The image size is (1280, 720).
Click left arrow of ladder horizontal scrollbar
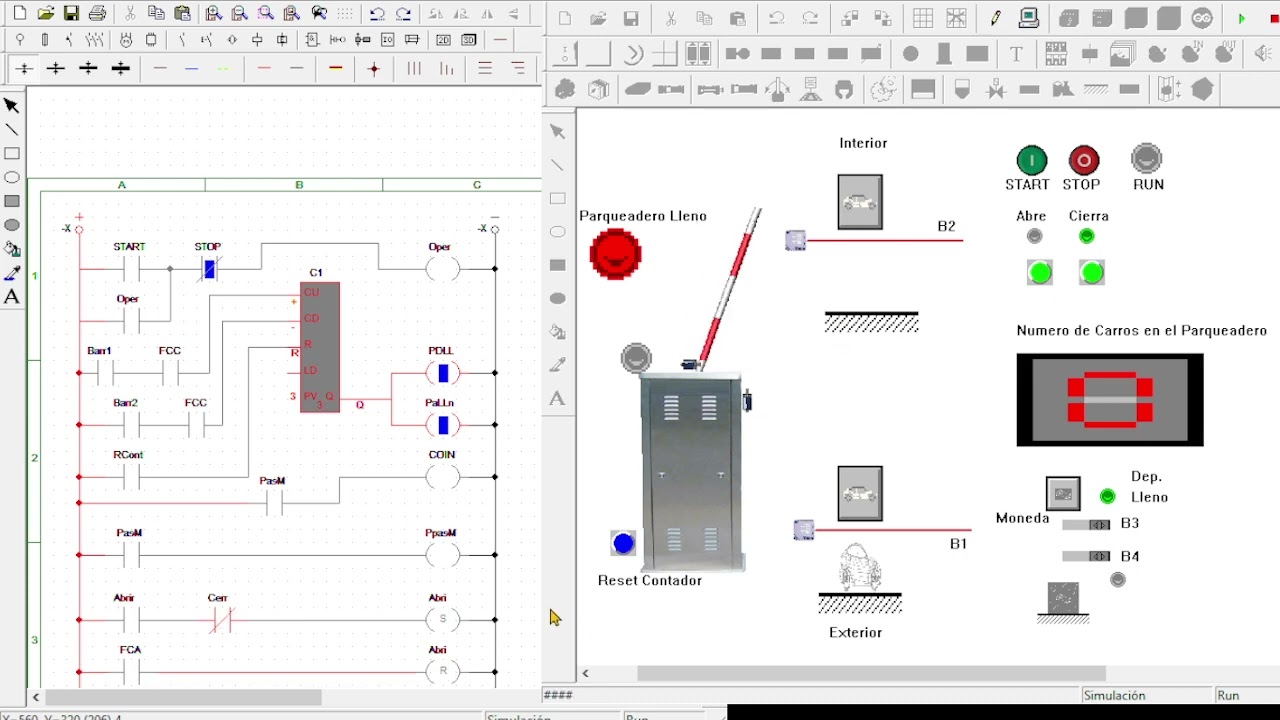pyautogui.click(x=36, y=697)
